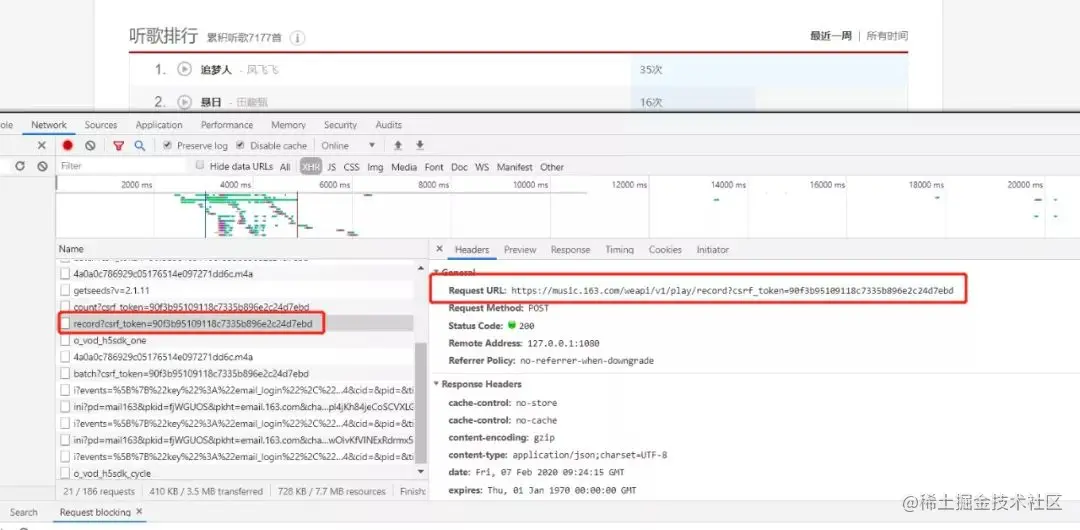This screenshot has width=1080, height=530.
Task: Click the request list scrollbar's down arrow
Action: click(421, 471)
